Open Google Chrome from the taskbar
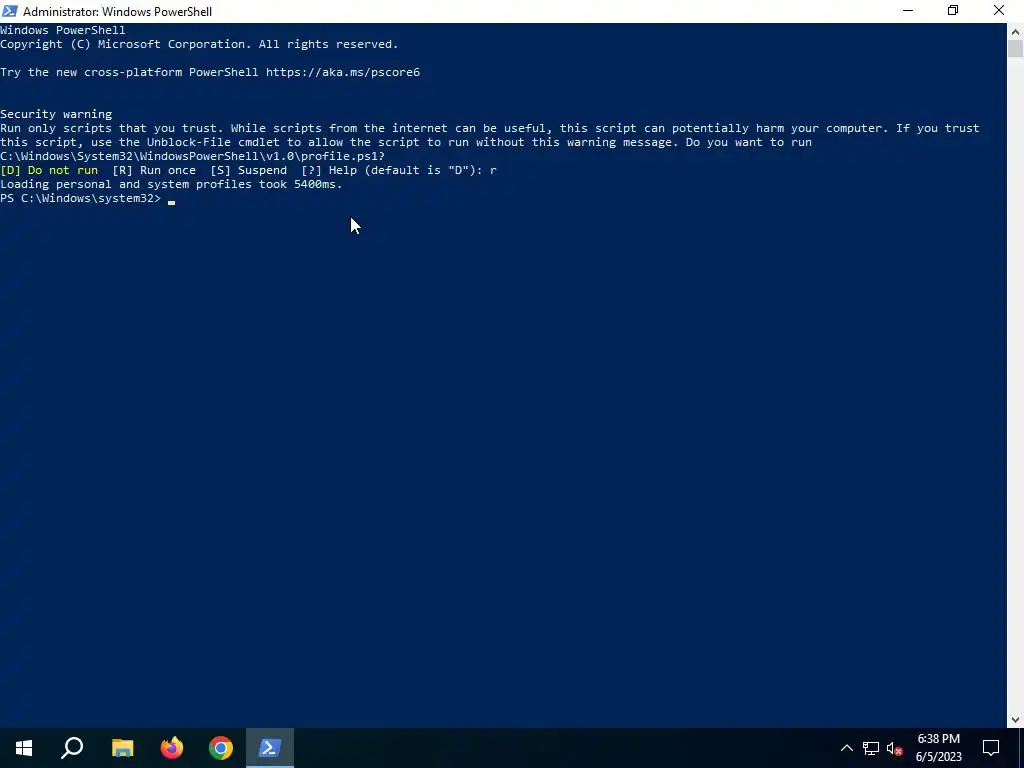The width and height of the screenshot is (1024, 768). (x=221, y=748)
